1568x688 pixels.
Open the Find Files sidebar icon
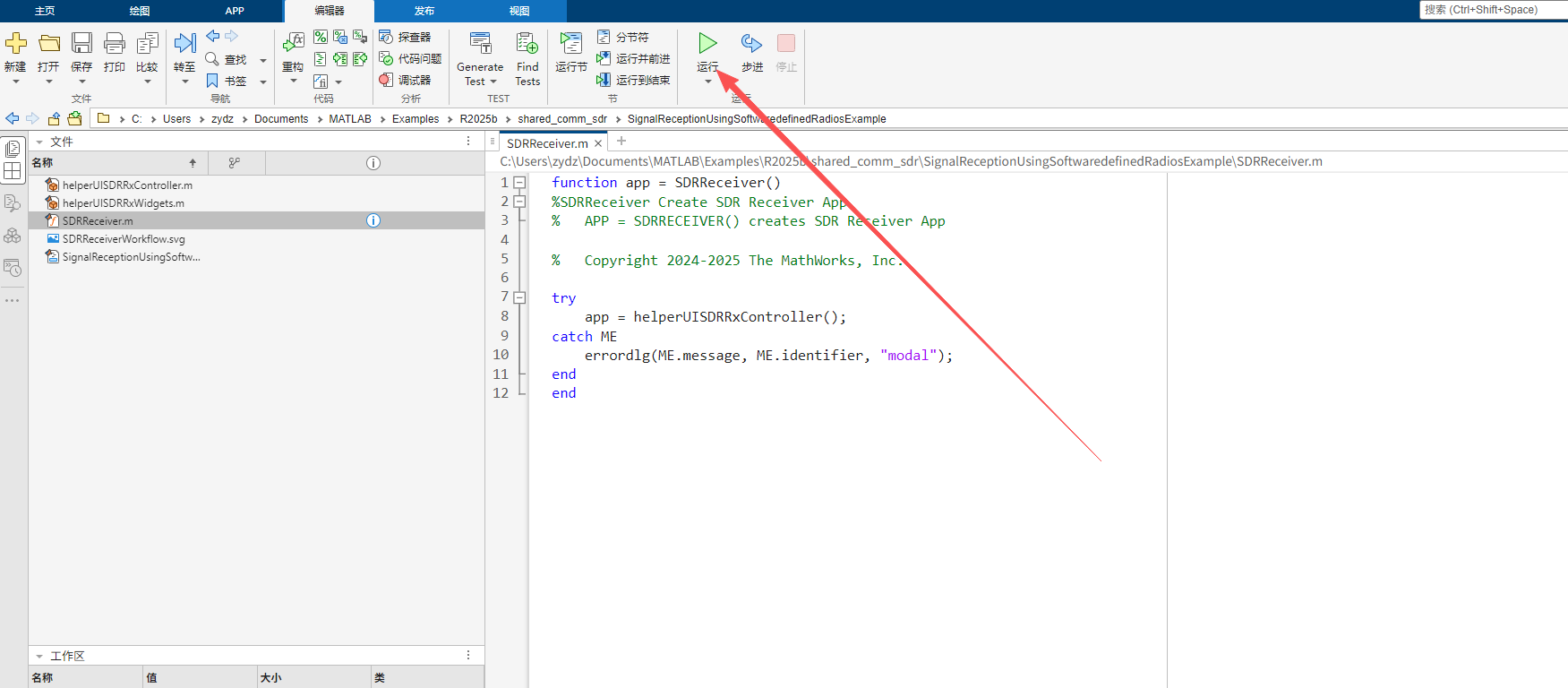coord(13,203)
